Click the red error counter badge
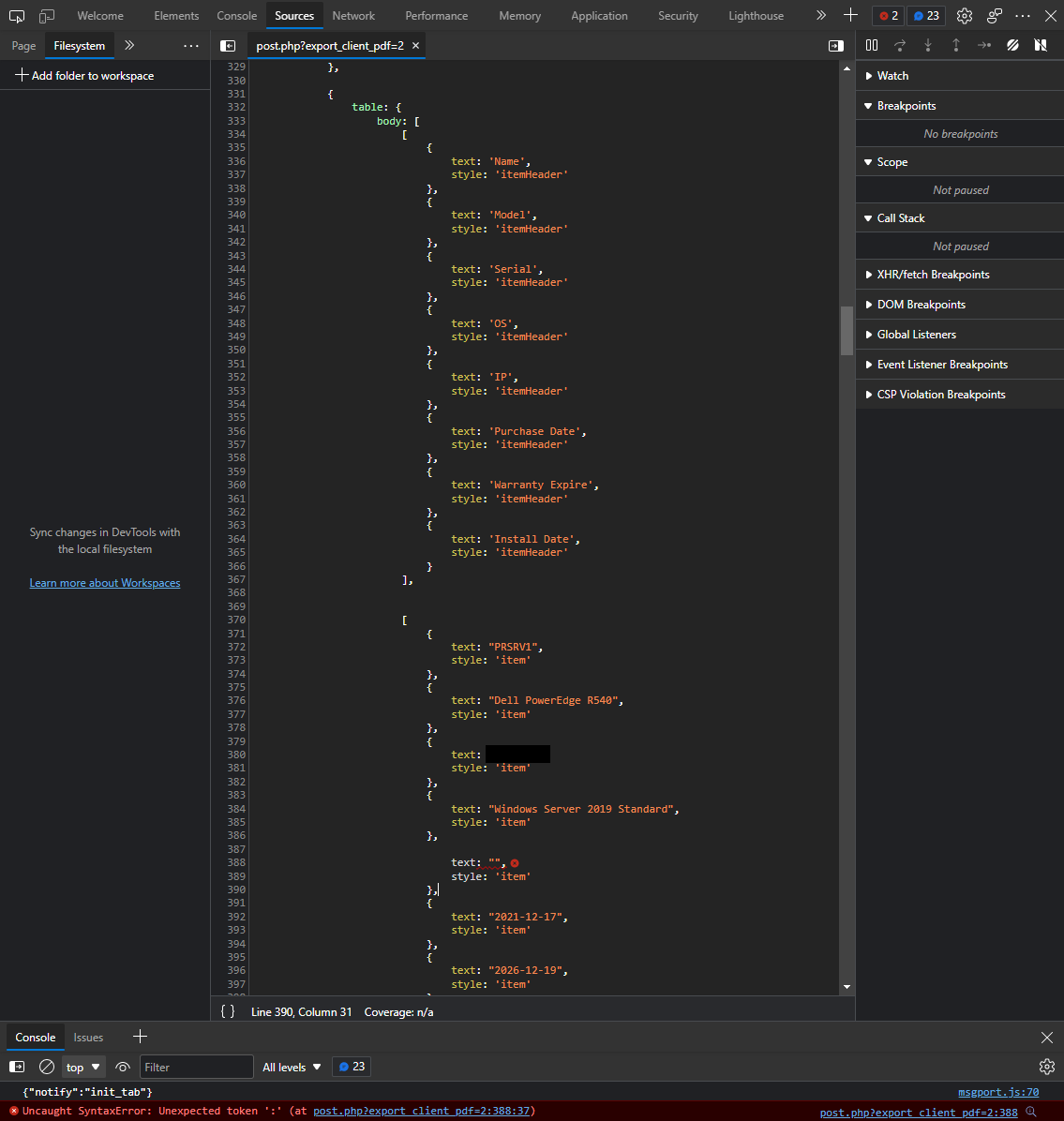The width and height of the screenshot is (1064, 1121). coord(889,15)
